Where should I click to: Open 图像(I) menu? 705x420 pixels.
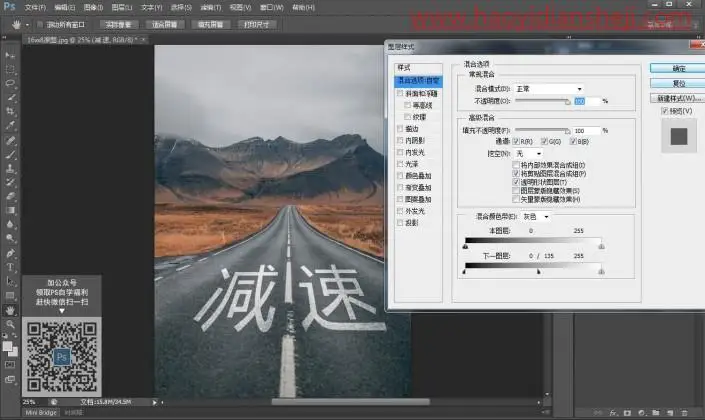pos(93,7)
